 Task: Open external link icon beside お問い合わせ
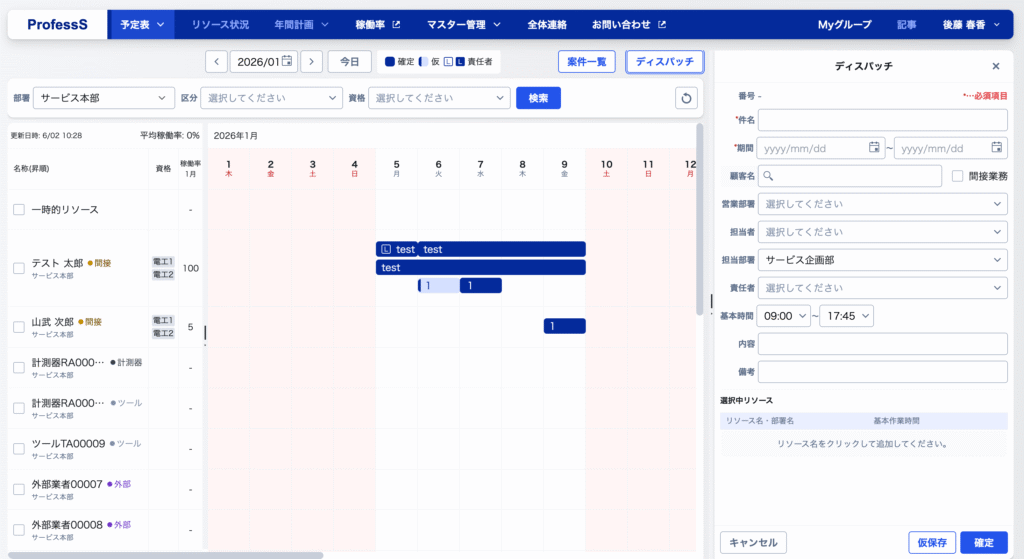point(662,25)
